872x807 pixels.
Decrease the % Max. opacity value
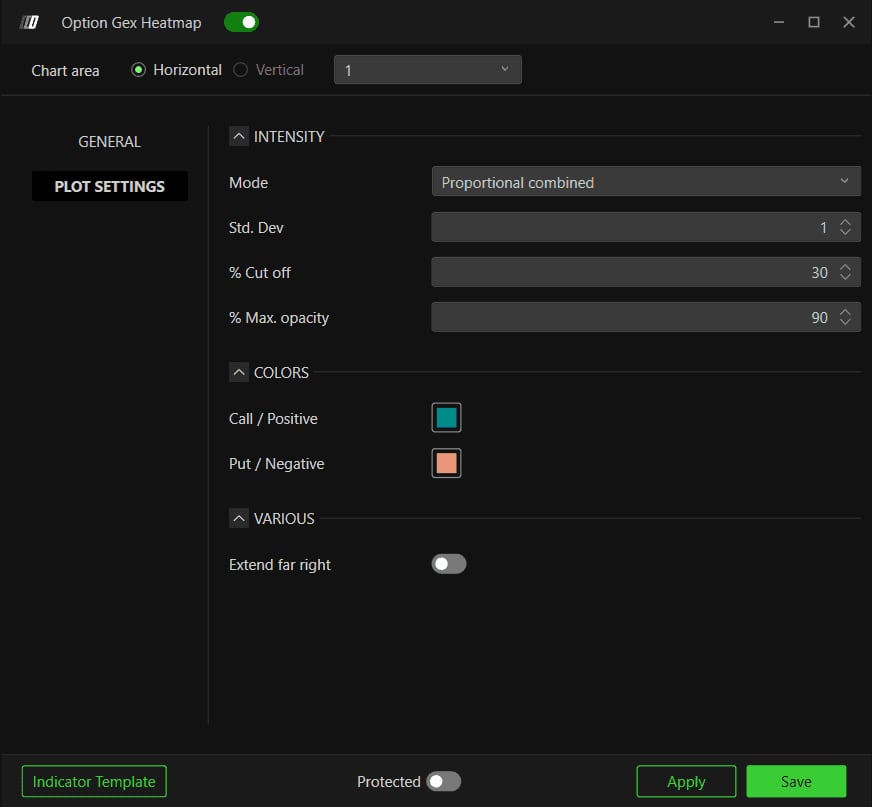tap(845, 322)
